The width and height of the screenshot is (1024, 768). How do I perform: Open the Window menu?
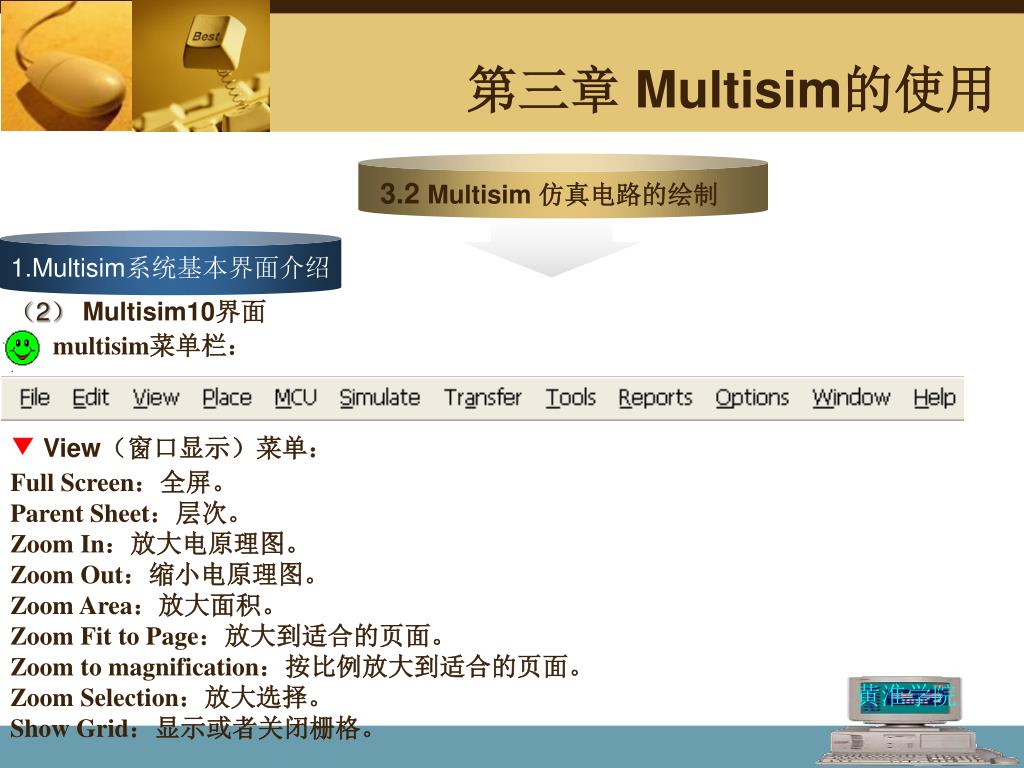pyautogui.click(x=851, y=397)
